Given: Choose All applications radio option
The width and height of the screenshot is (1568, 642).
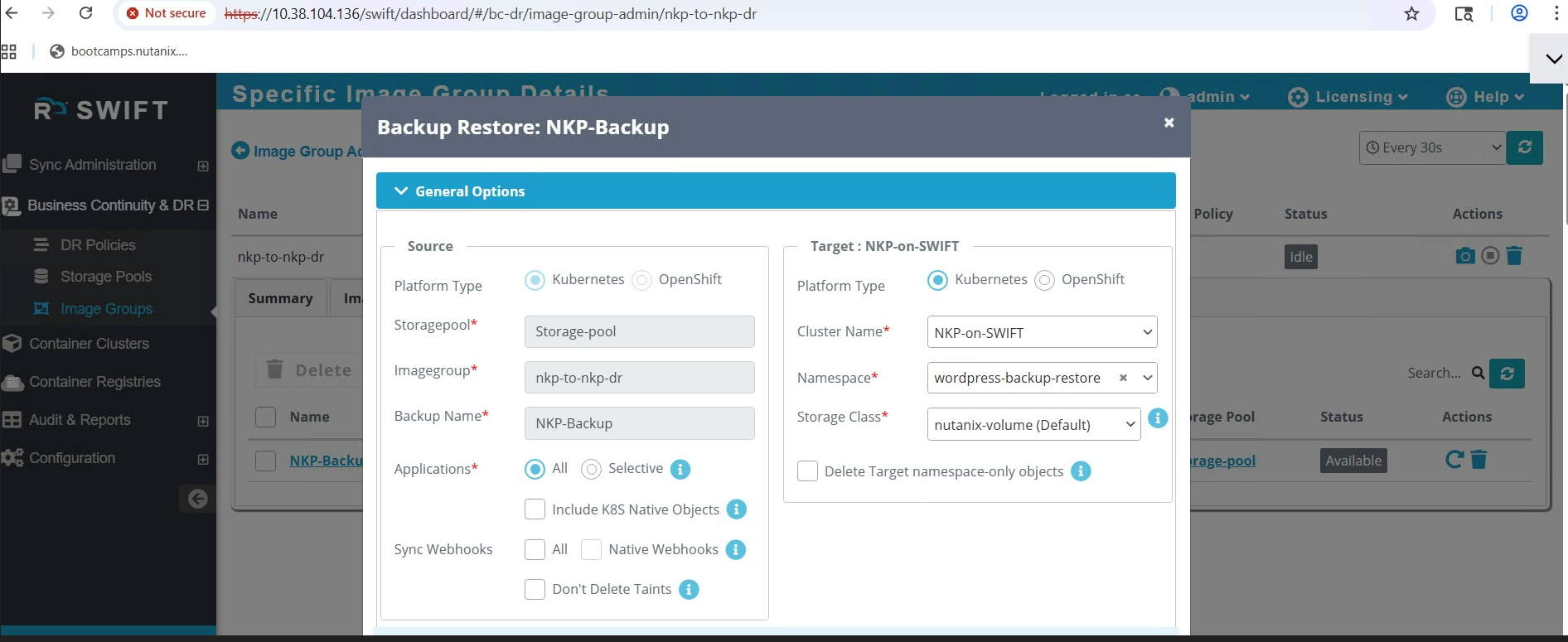Looking at the screenshot, I should 535,470.
